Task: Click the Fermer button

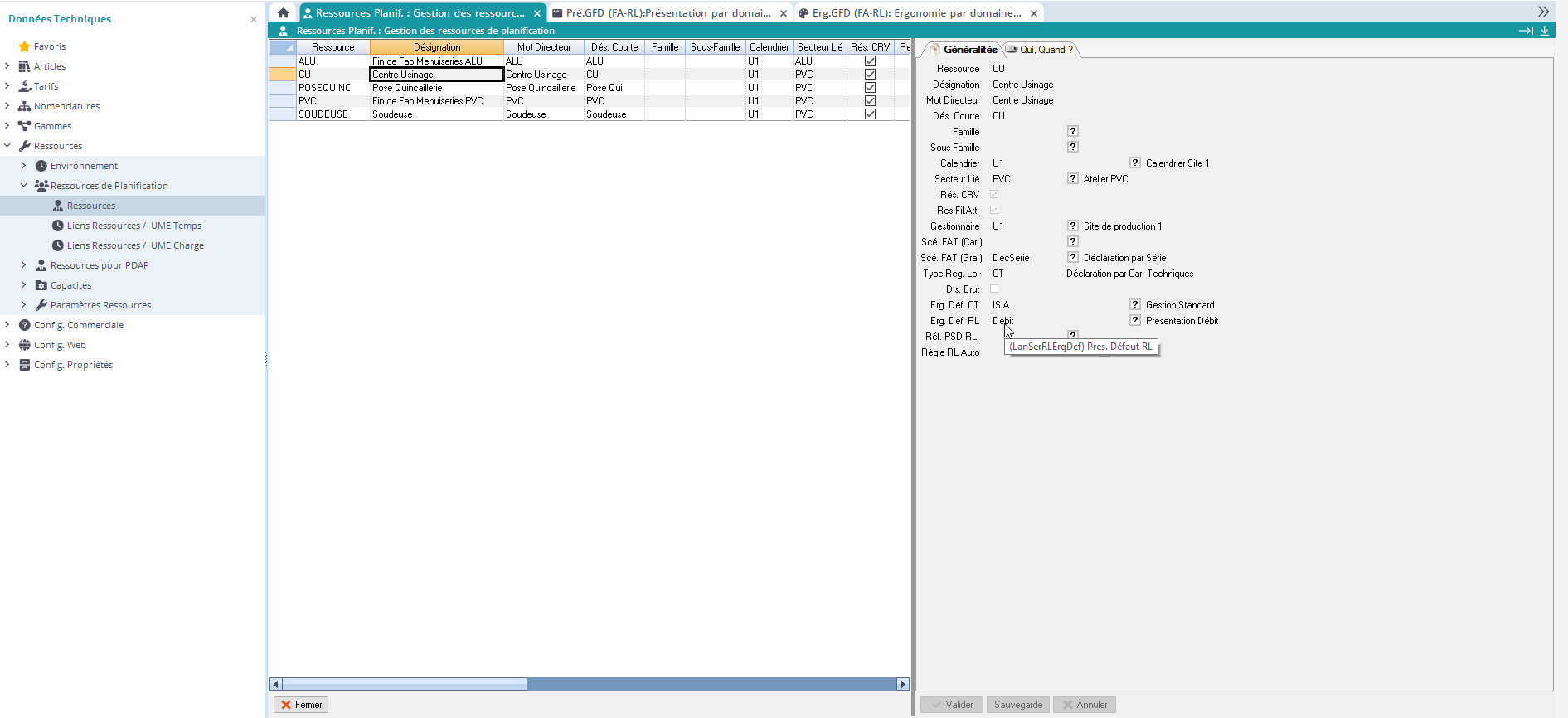Action: (x=301, y=705)
